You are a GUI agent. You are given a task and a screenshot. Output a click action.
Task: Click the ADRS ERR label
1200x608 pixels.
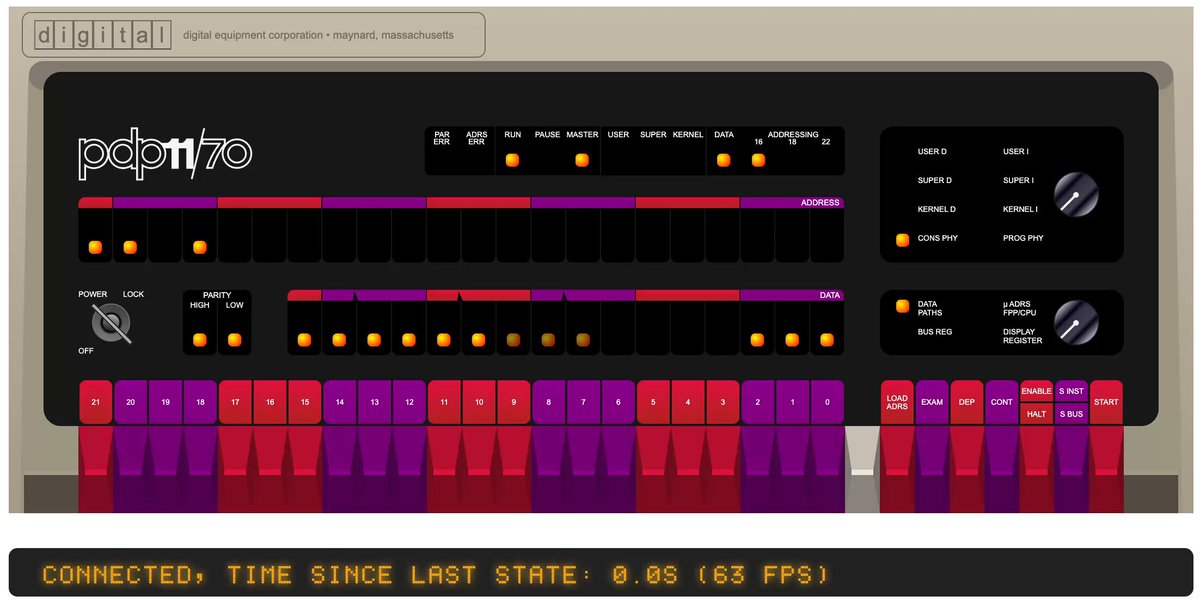[x=477, y=138]
